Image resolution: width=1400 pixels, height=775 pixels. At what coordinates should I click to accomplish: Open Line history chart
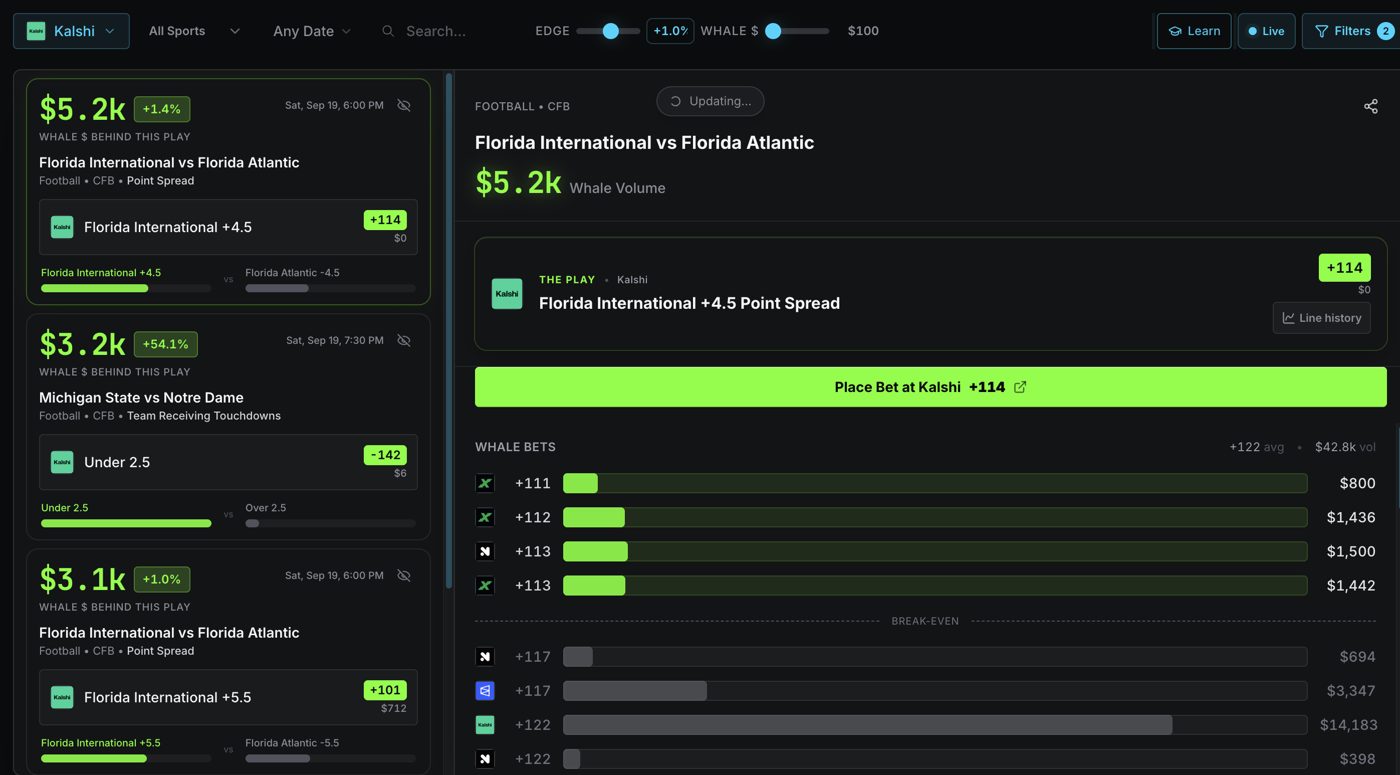click(x=1322, y=318)
